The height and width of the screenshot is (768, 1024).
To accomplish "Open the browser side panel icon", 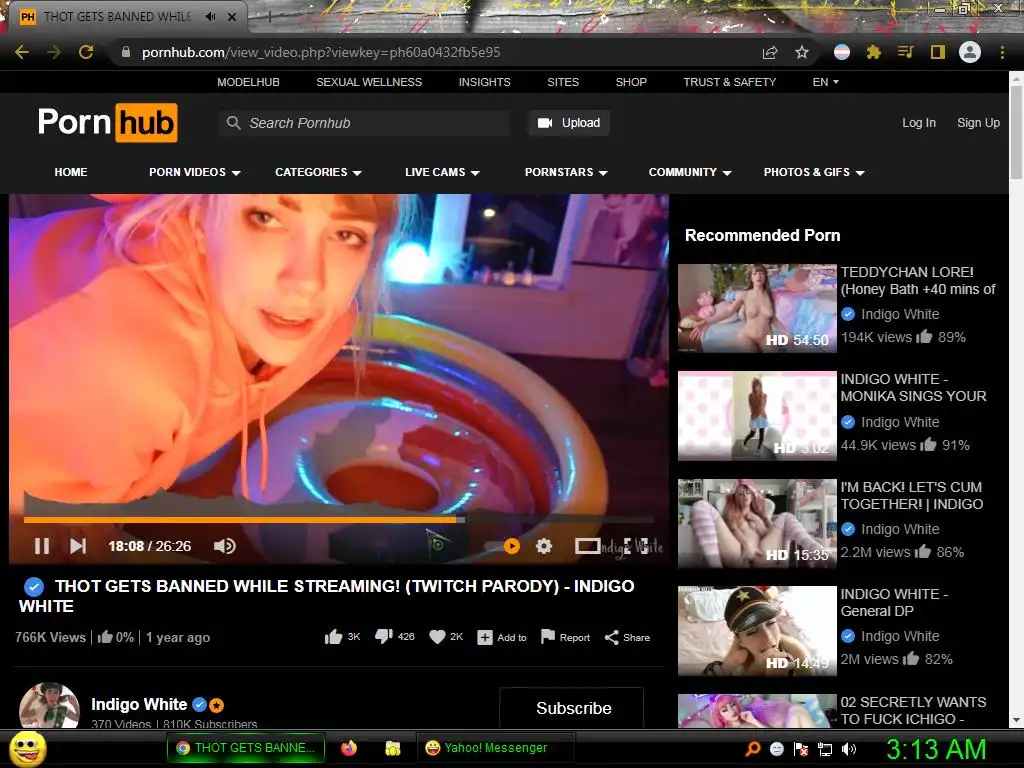I will tap(938, 52).
